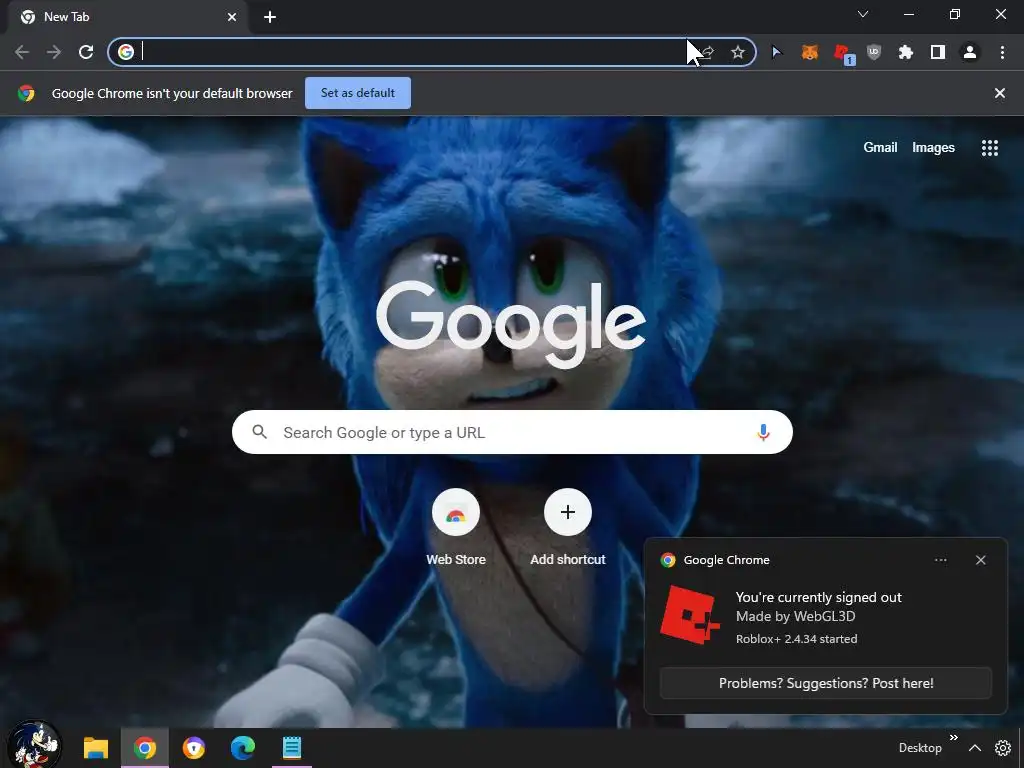
Task: Share this page icon in address bar
Action: [x=707, y=52]
